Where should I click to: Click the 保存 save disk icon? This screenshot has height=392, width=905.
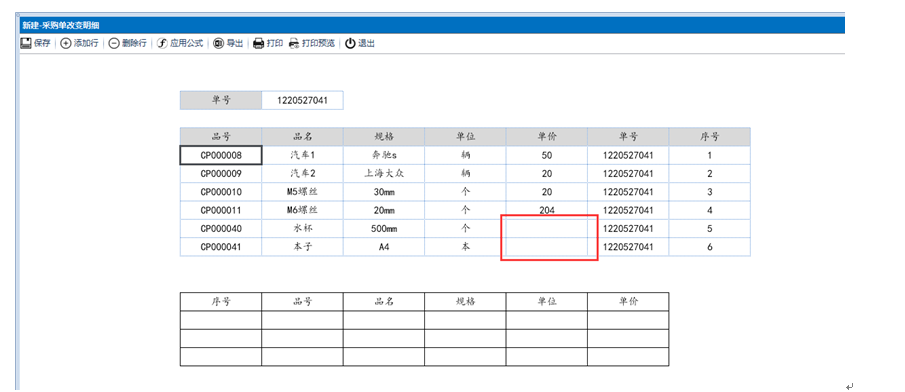[x=25, y=43]
